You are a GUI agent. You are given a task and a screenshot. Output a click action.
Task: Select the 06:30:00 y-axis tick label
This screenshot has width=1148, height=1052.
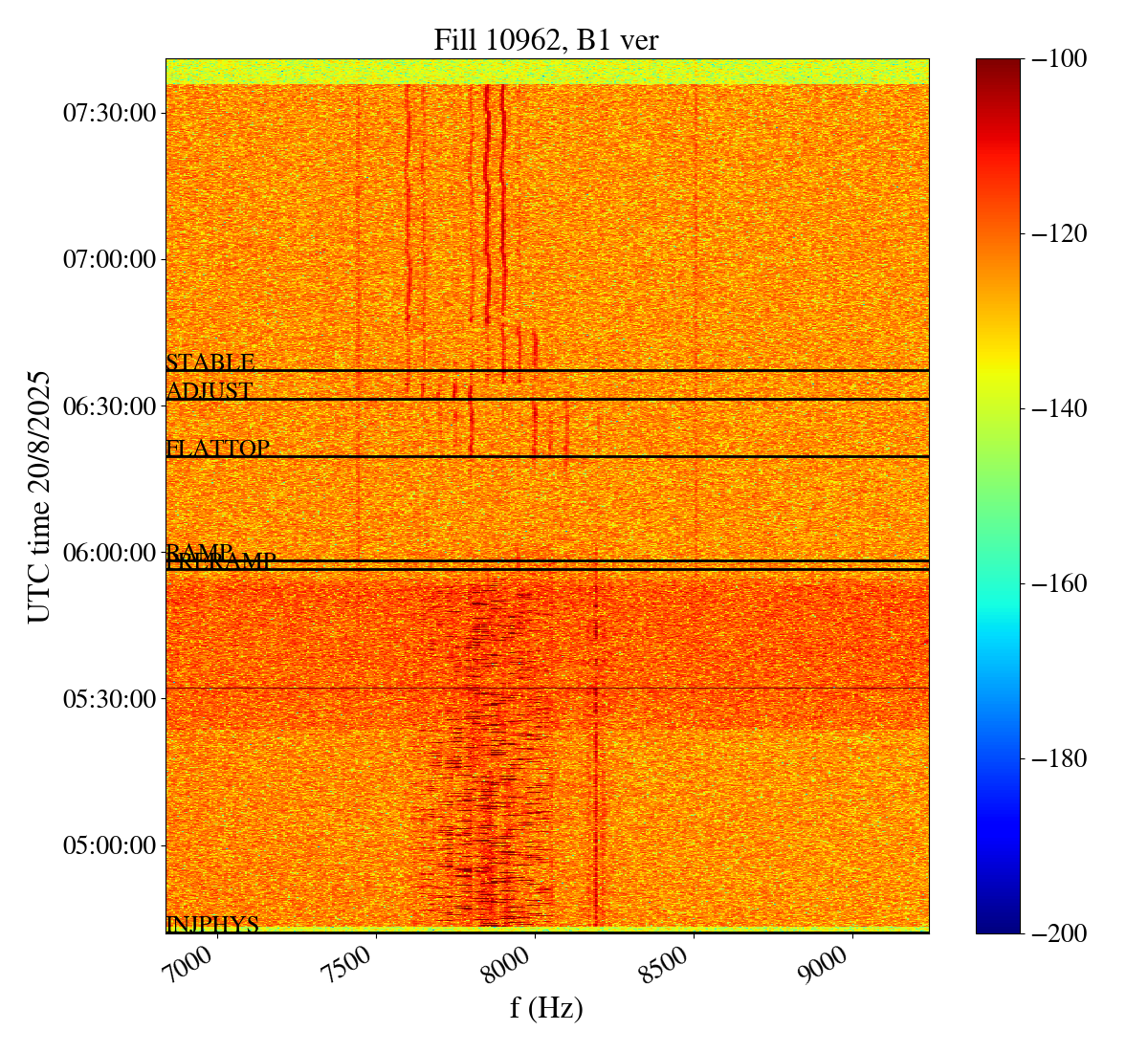109,406
